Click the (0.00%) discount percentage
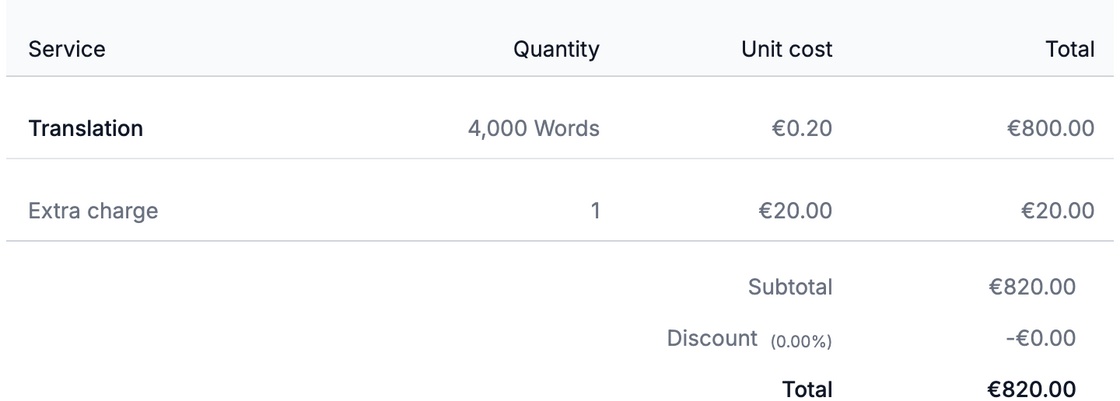The image size is (1120, 401). (801, 341)
